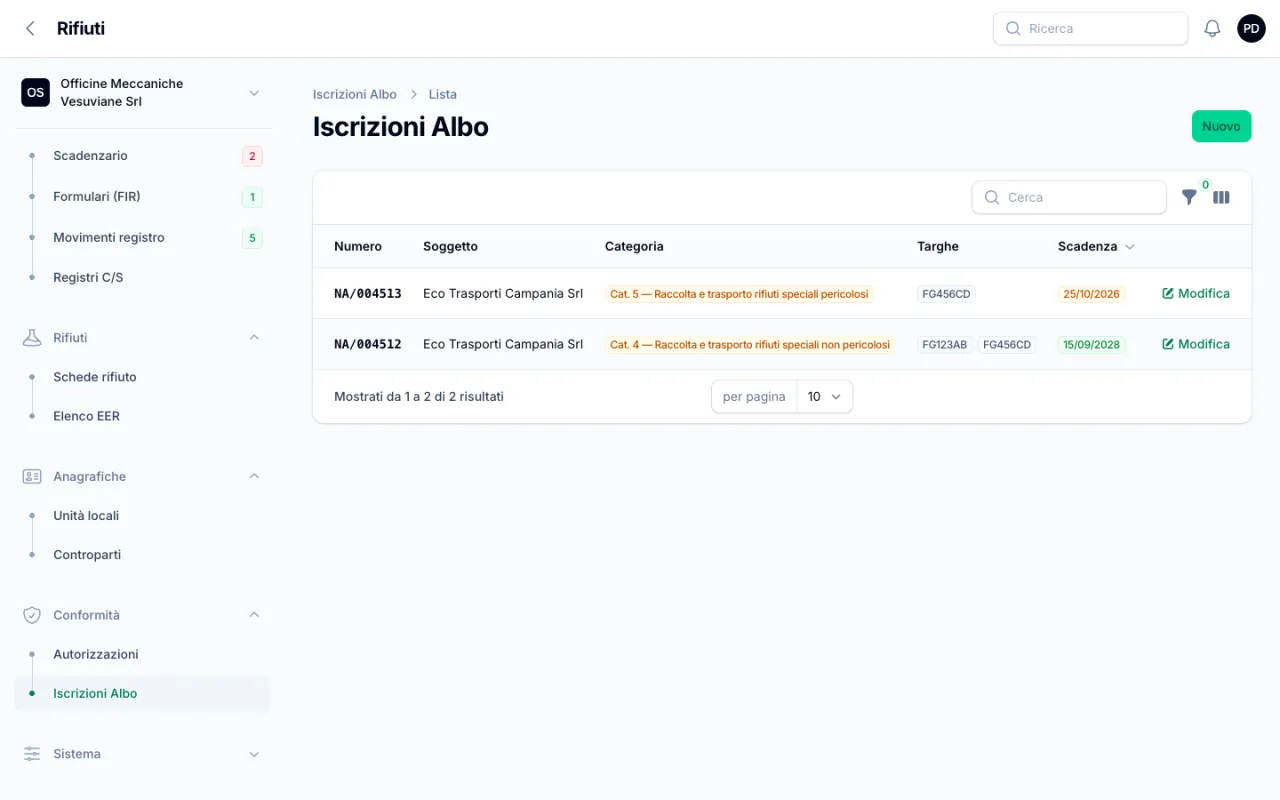Screen dimensions: 1280x800
Task: Click the Conformità shield icon
Action: 32,616
